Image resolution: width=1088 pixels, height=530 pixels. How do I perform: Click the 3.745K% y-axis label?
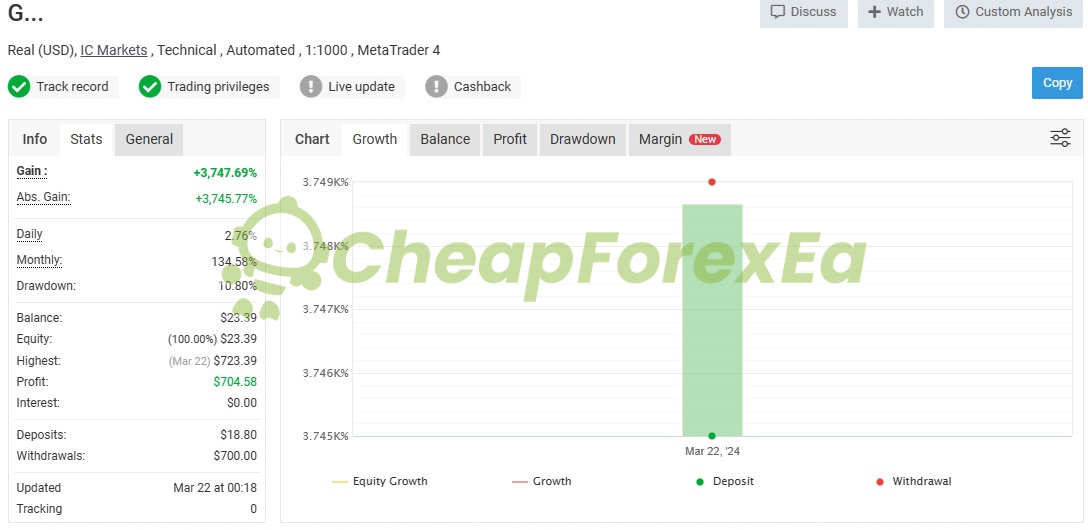pyautogui.click(x=325, y=436)
